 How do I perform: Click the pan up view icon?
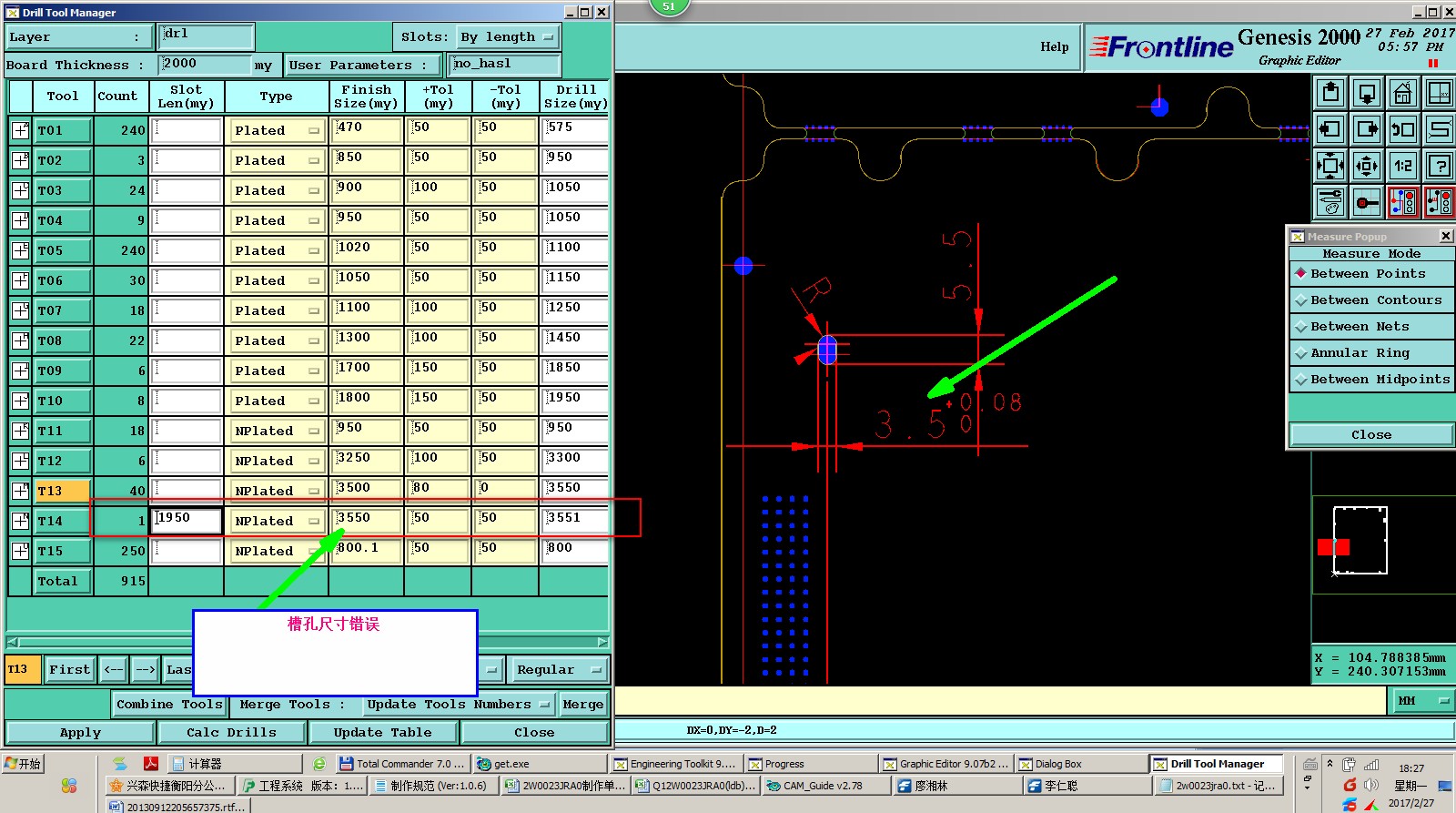coord(1330,93)
